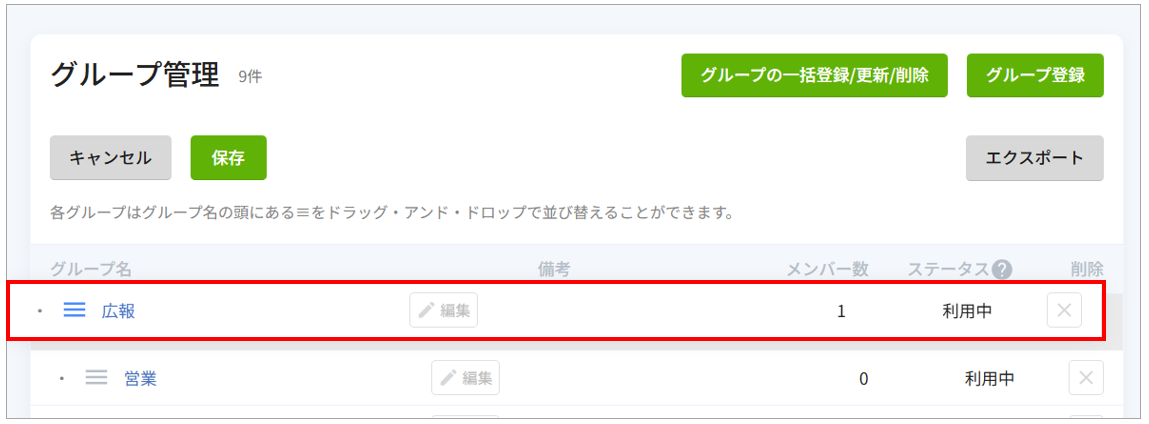1149x424 pixels.
Task: Cancel reordering with キャンセル button
Action: [111, 157]
